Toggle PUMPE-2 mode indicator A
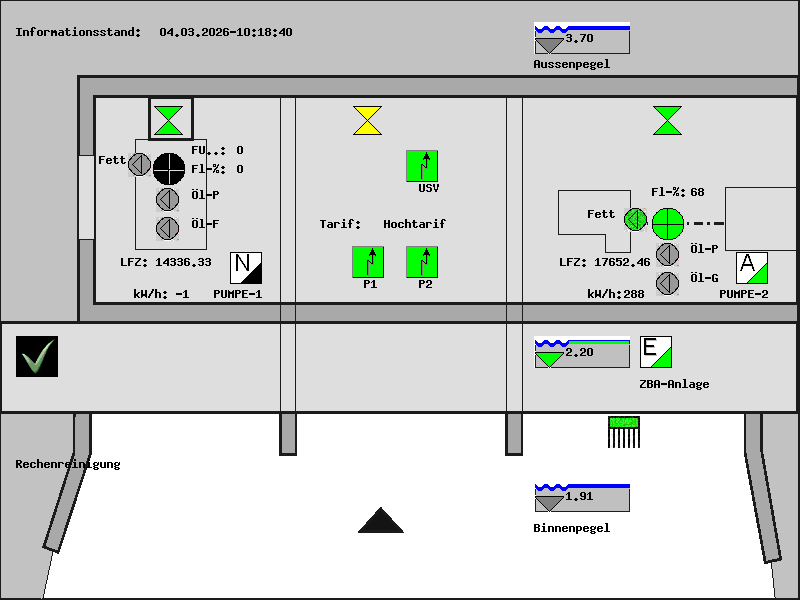Image resolution: width=800 pixels, height=600 pixels. coord(751,268)
